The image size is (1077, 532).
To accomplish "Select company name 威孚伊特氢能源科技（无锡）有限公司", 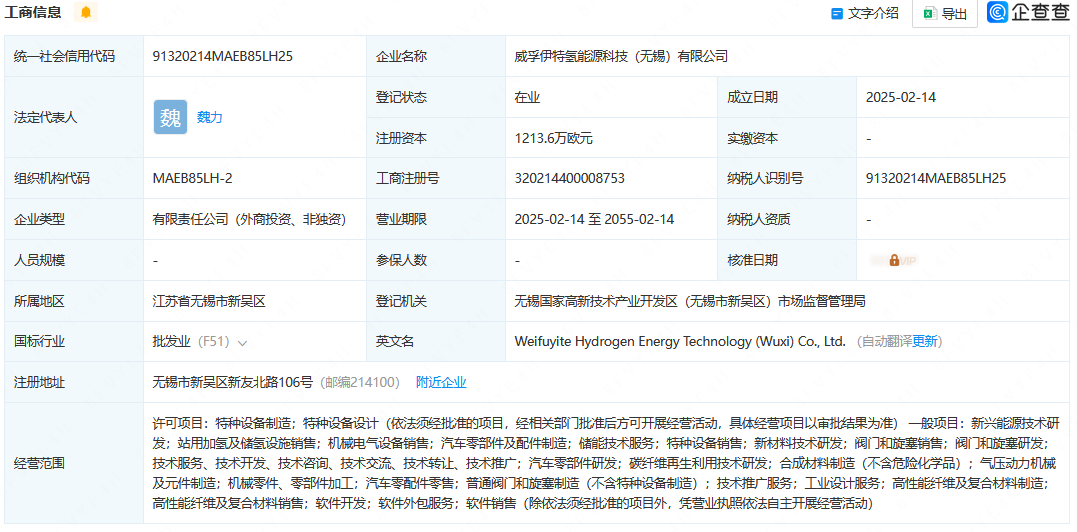I will click(620, 56).
